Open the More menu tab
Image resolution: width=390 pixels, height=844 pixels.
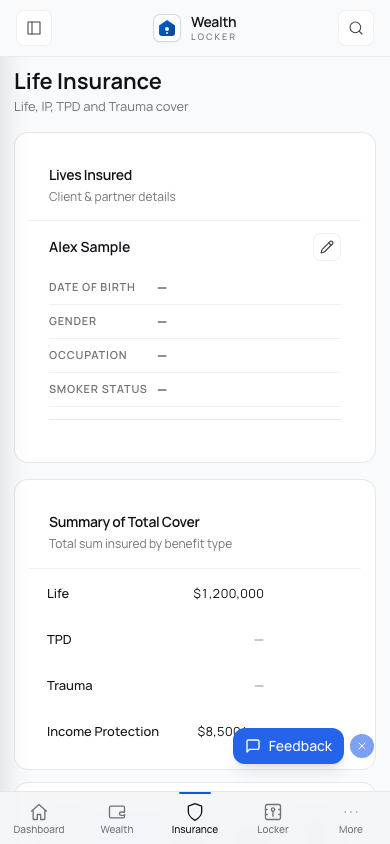pyautogui.click(x=351, y=818)
